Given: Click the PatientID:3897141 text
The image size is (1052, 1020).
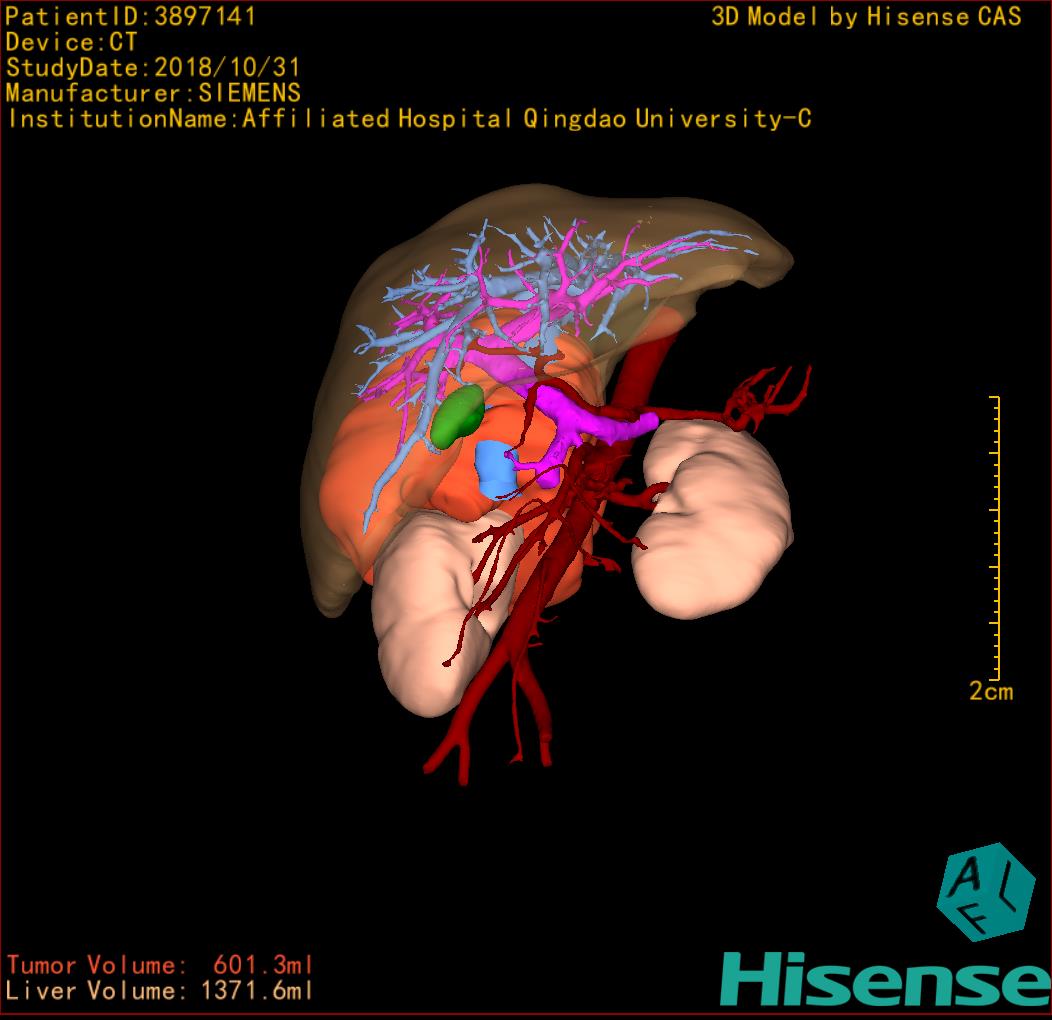Looking at the screenshot, I should point(130,17).
